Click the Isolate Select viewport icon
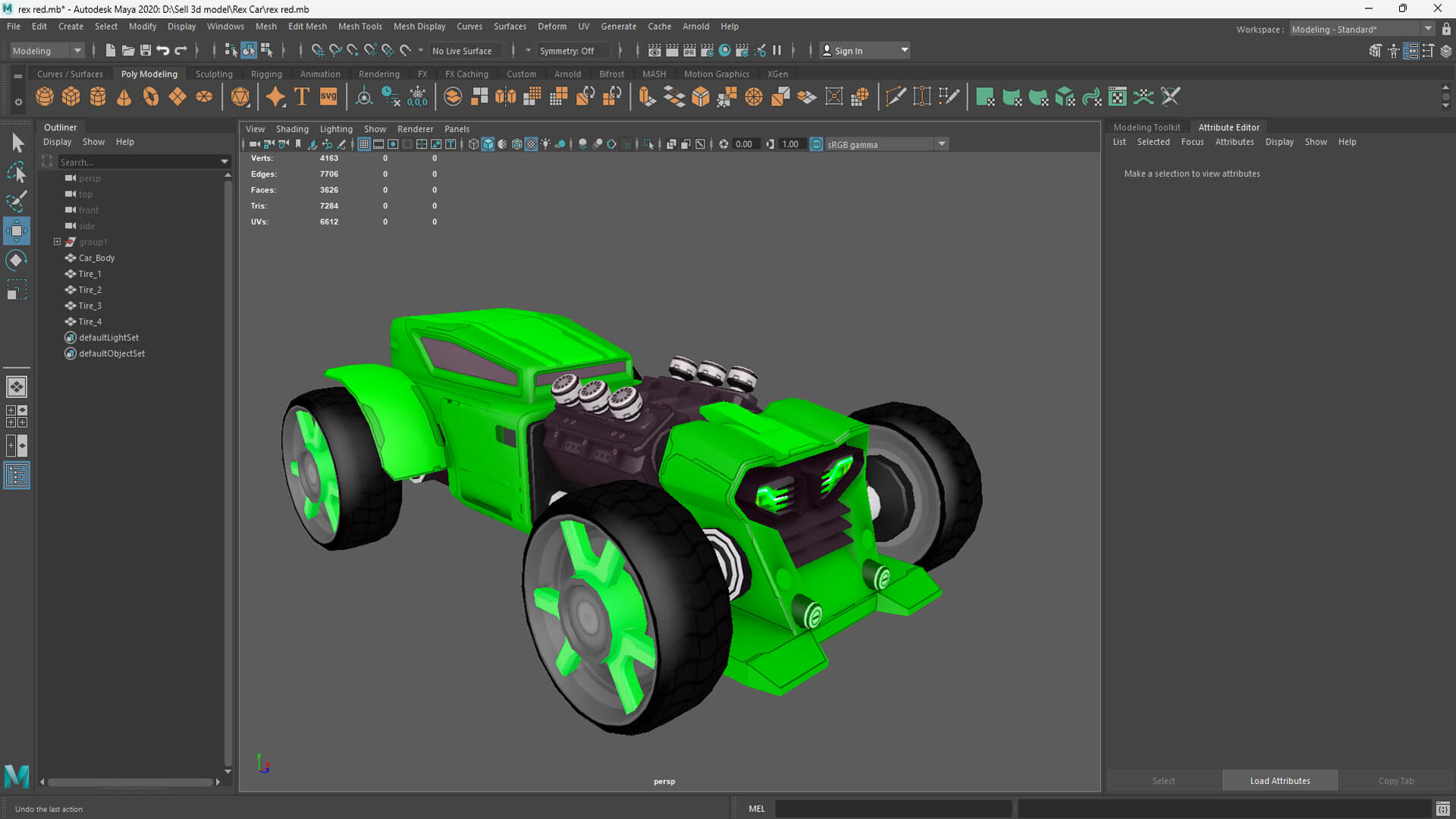 tap(648, 144)
